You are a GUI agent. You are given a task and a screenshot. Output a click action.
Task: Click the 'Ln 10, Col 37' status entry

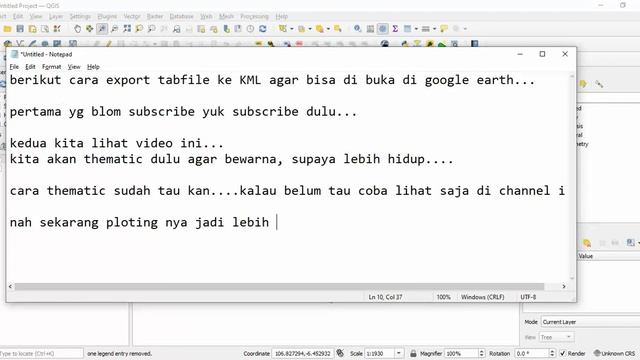(x=385, y=297)
